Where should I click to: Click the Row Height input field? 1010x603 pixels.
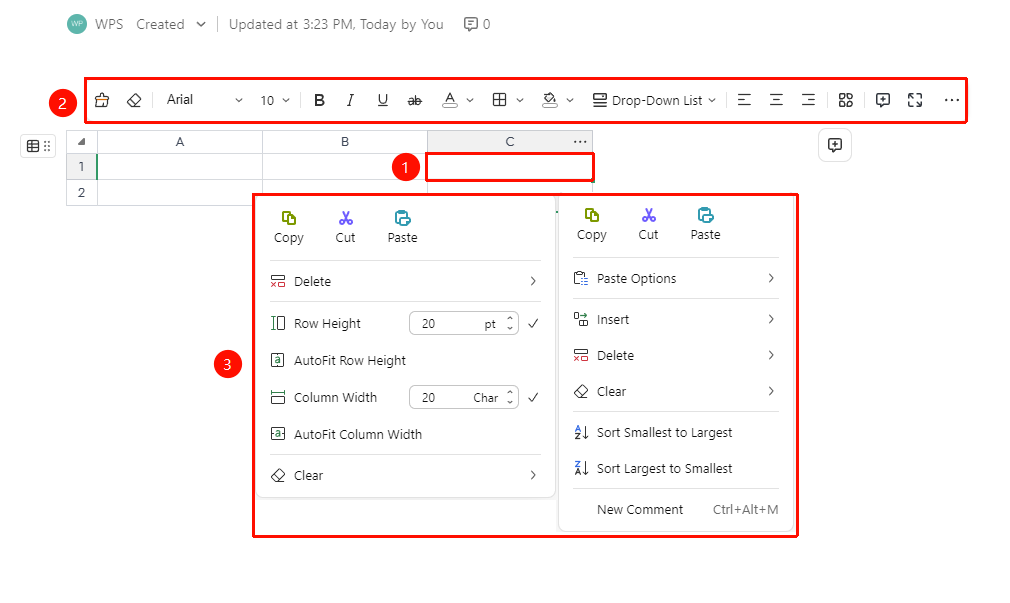[464, 323]
